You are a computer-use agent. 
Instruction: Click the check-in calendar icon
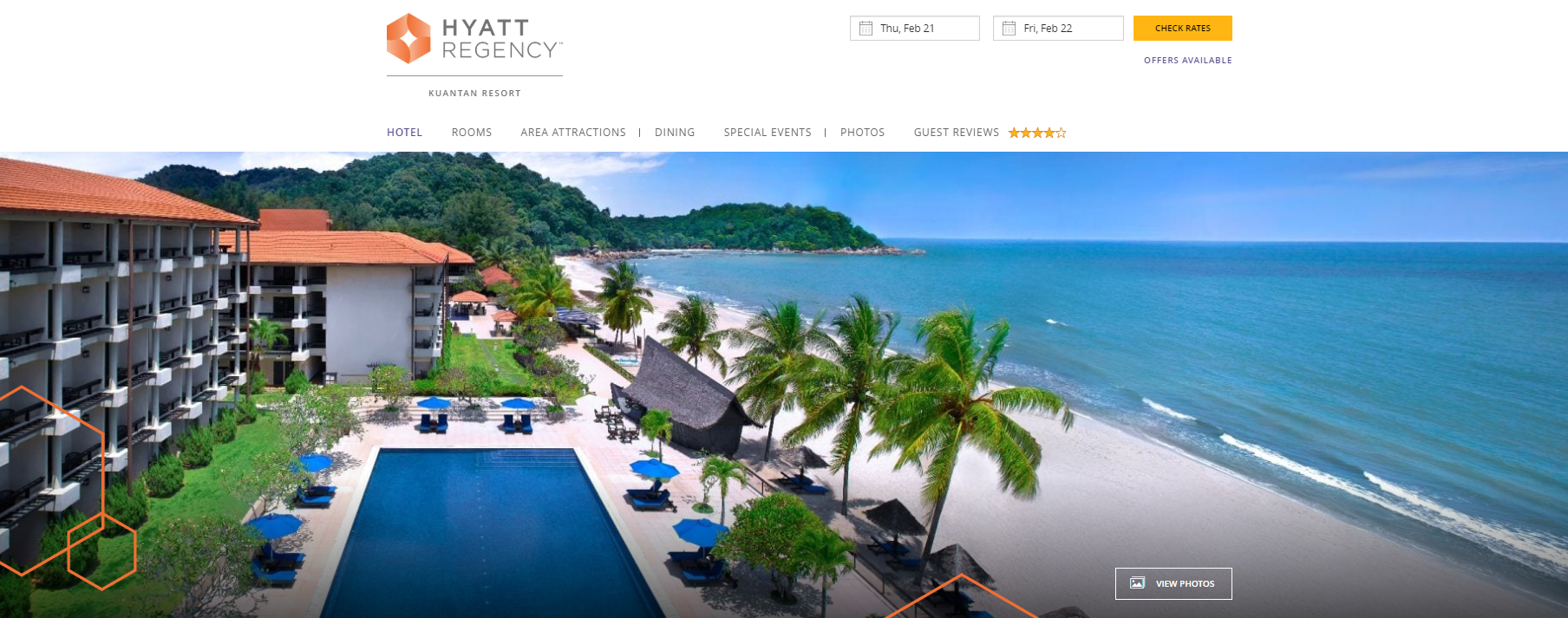click(x=866, y=29)
